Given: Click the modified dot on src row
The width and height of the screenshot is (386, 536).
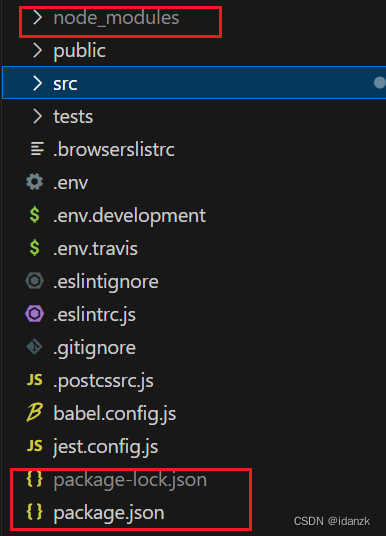Looking at the screenshot, I should (x=380, y=83).
